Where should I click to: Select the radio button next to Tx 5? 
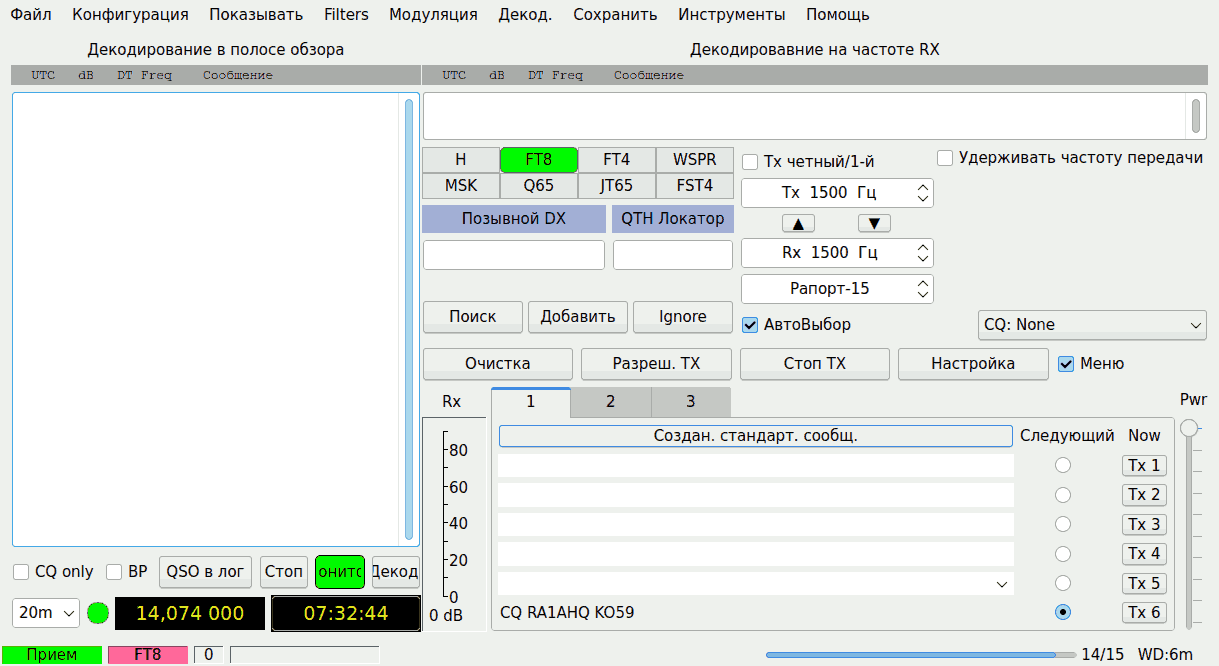(x=1063, y=583)
